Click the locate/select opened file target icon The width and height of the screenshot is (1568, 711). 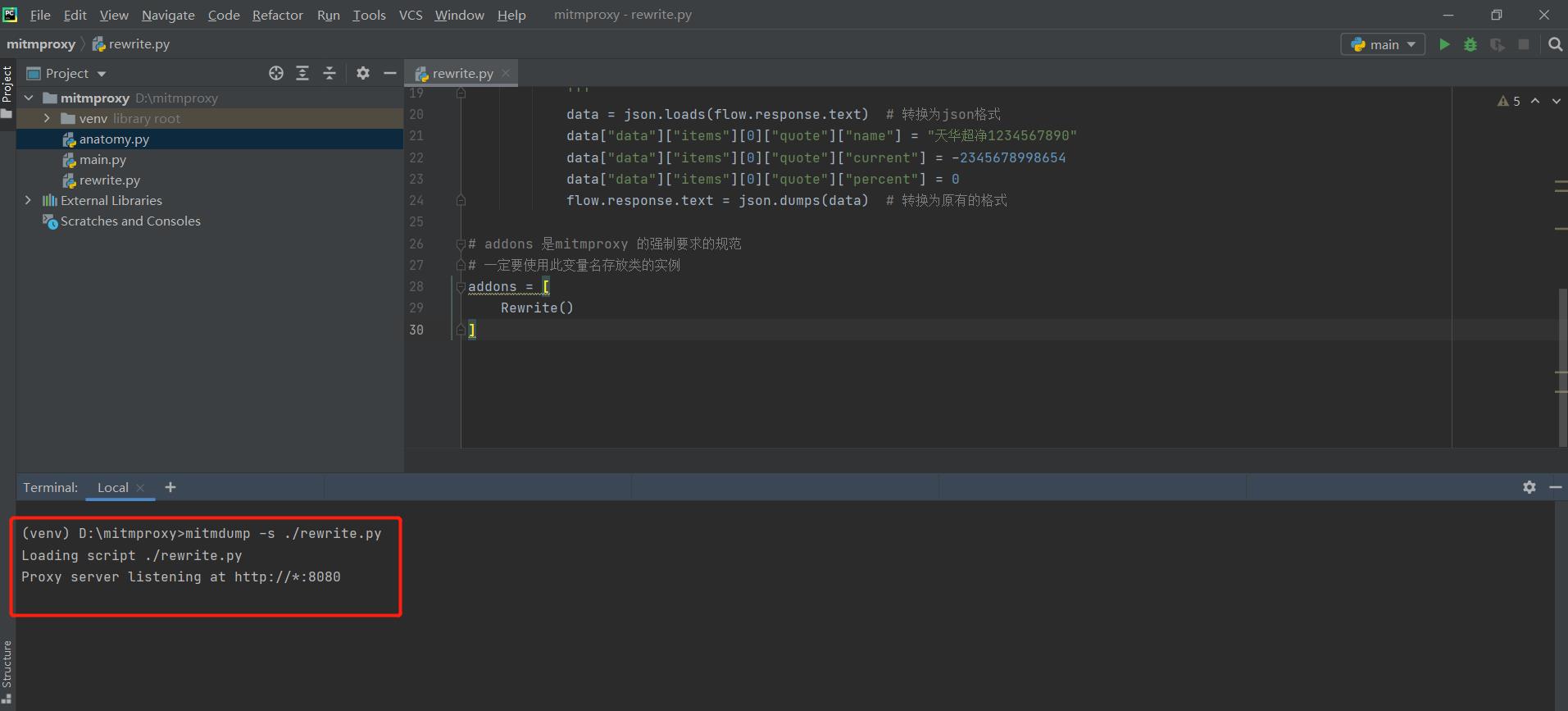tap(276, 73)
